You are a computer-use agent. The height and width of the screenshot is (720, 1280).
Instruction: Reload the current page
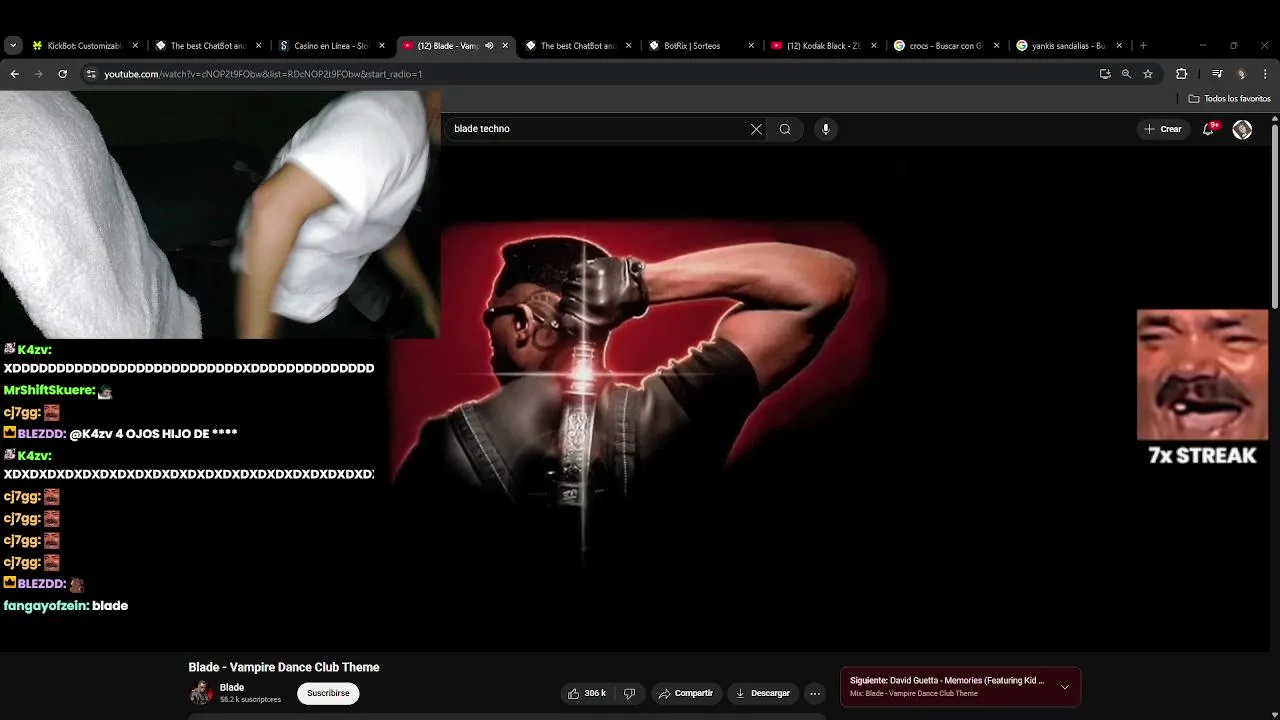coord(62,74)
